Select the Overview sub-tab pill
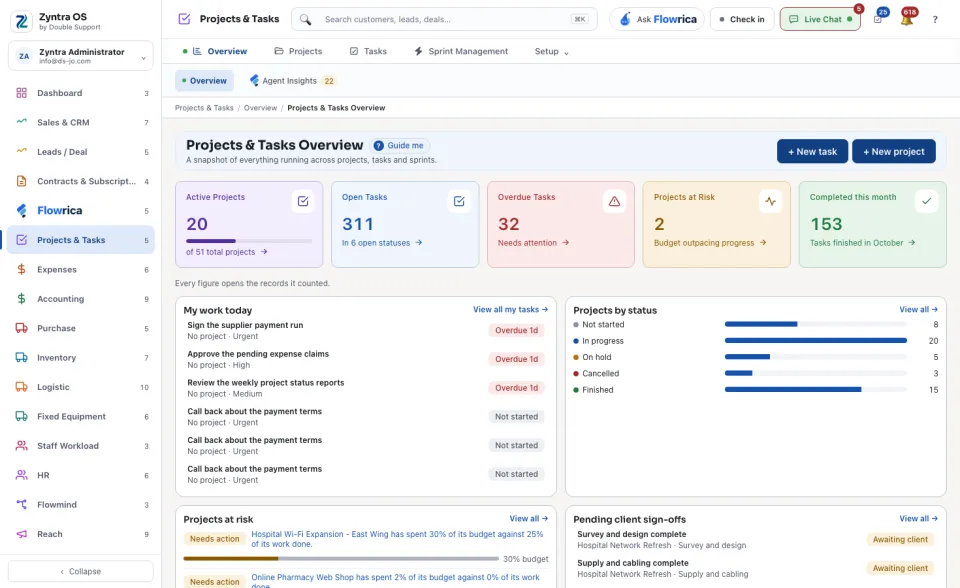This screenshot has width=960, height=588. tap(204, 81)
